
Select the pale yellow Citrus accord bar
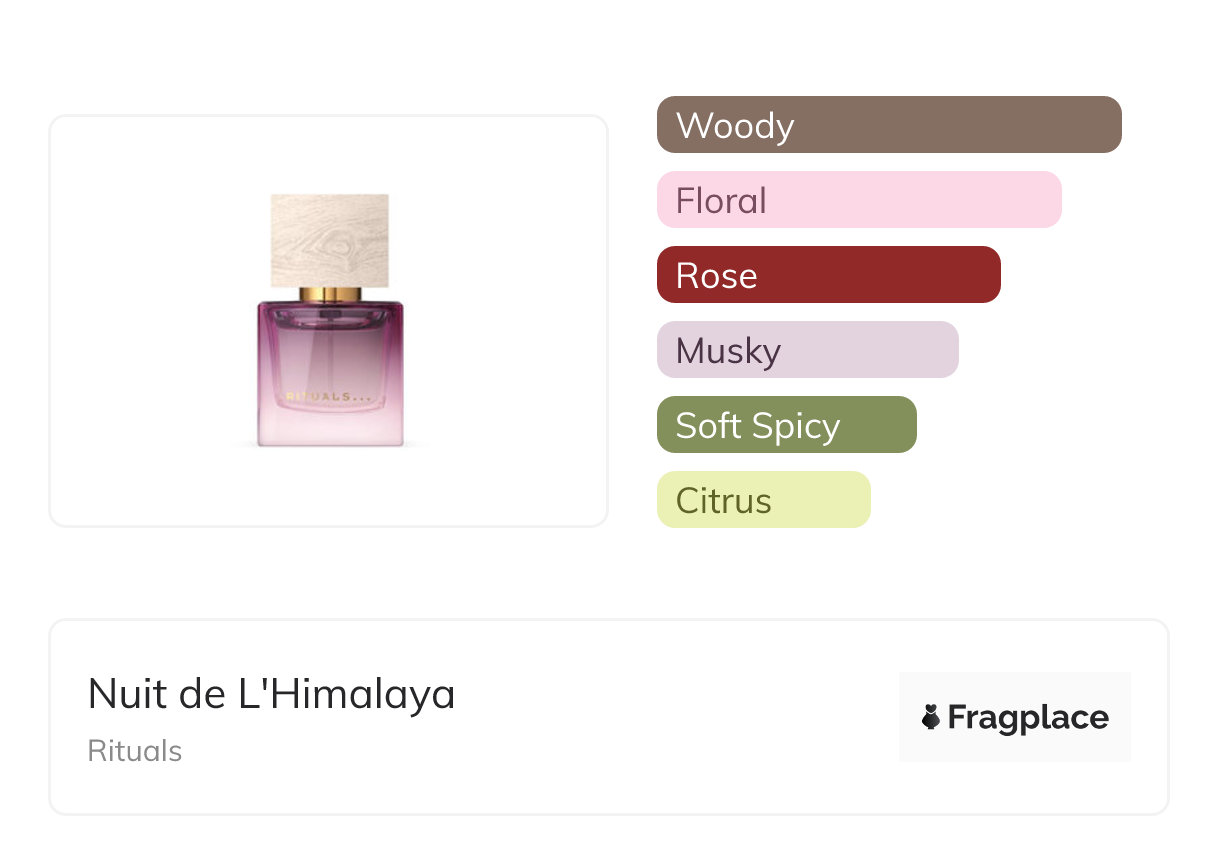(763, 500)
